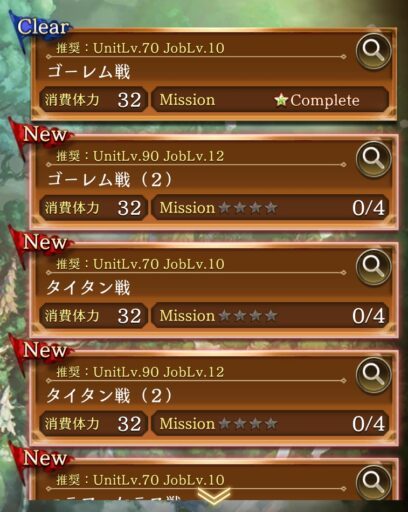Viewport: 408px width, 512px height.
Task: Open details magnifier for ゴーレム戦 quest
Action: click(x=373, y=51)
